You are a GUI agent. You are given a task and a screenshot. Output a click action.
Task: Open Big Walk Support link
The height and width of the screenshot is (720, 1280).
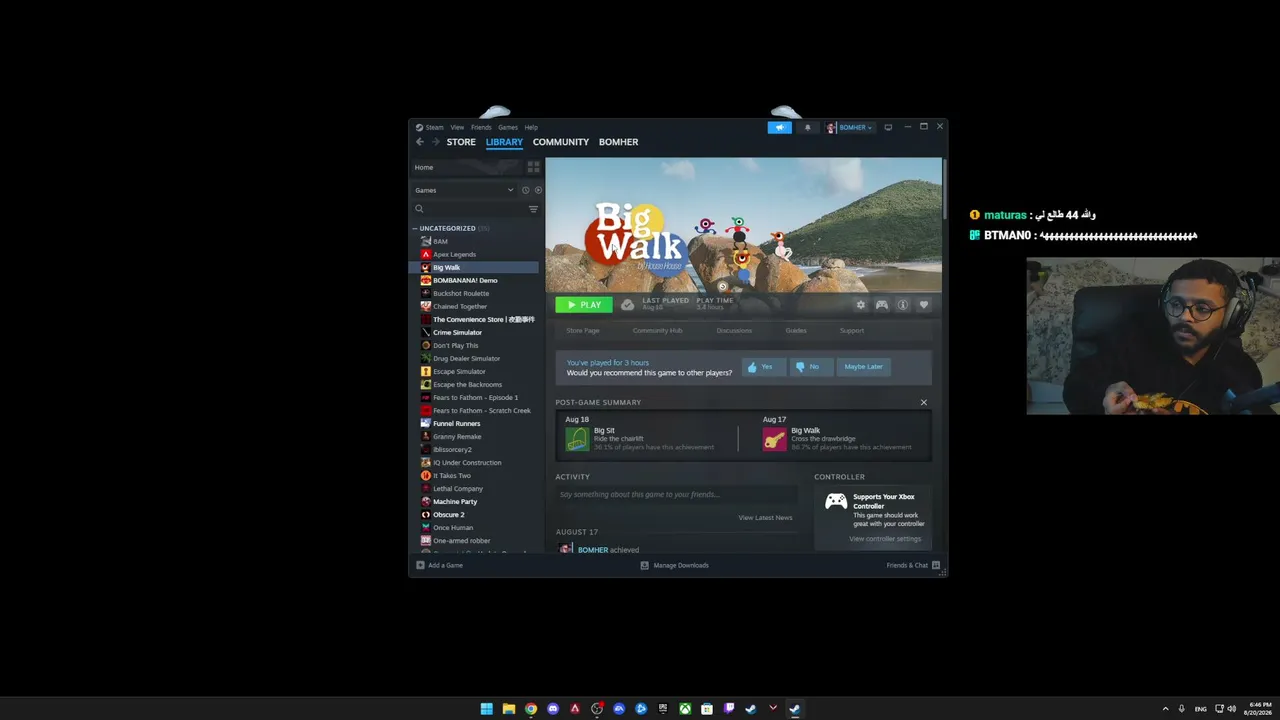852,330
